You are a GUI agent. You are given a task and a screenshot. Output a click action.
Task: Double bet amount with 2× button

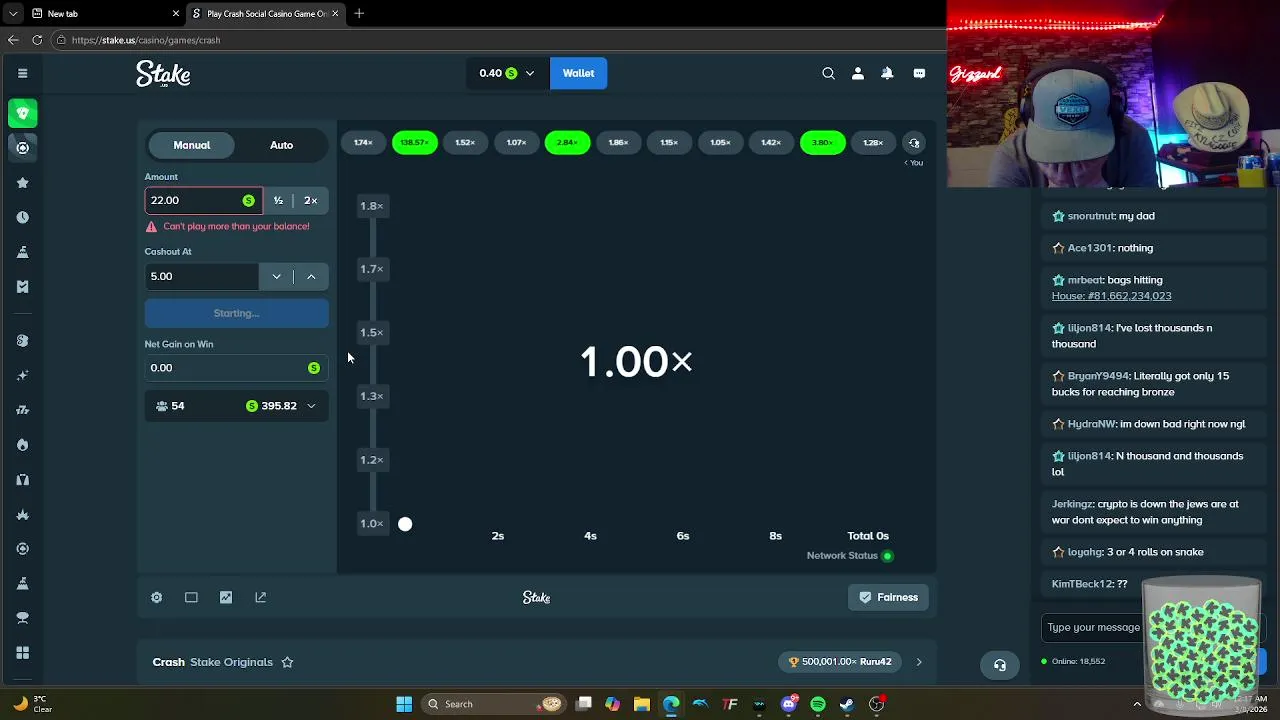pos(311,200)
